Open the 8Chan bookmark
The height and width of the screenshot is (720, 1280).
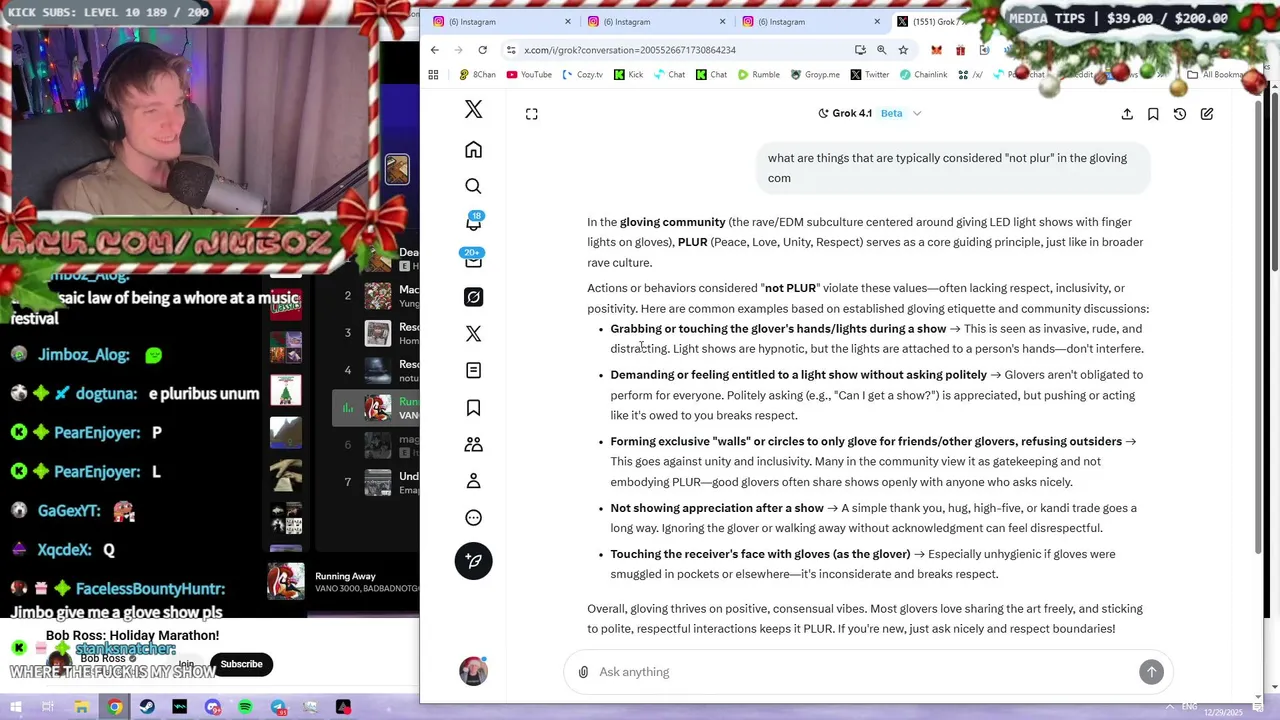click(x=477, y=75)
